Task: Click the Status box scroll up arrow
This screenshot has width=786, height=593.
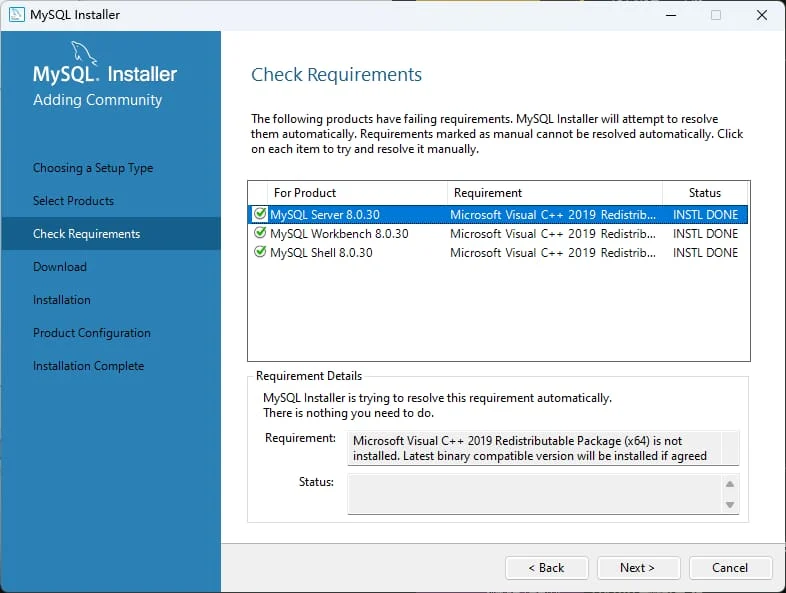Action: [x=730, y=484]
